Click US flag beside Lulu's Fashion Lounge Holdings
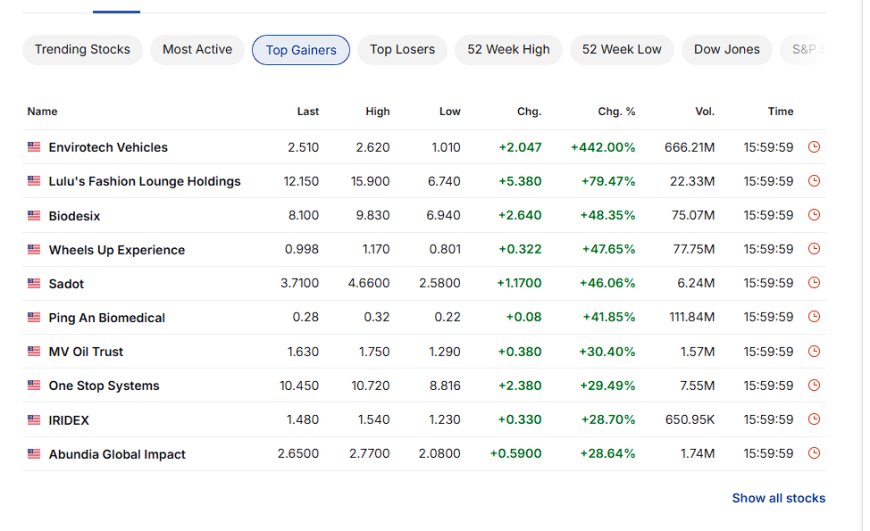Image resolution: width=870 pixels, height=531 pixels. coord(34,181)
